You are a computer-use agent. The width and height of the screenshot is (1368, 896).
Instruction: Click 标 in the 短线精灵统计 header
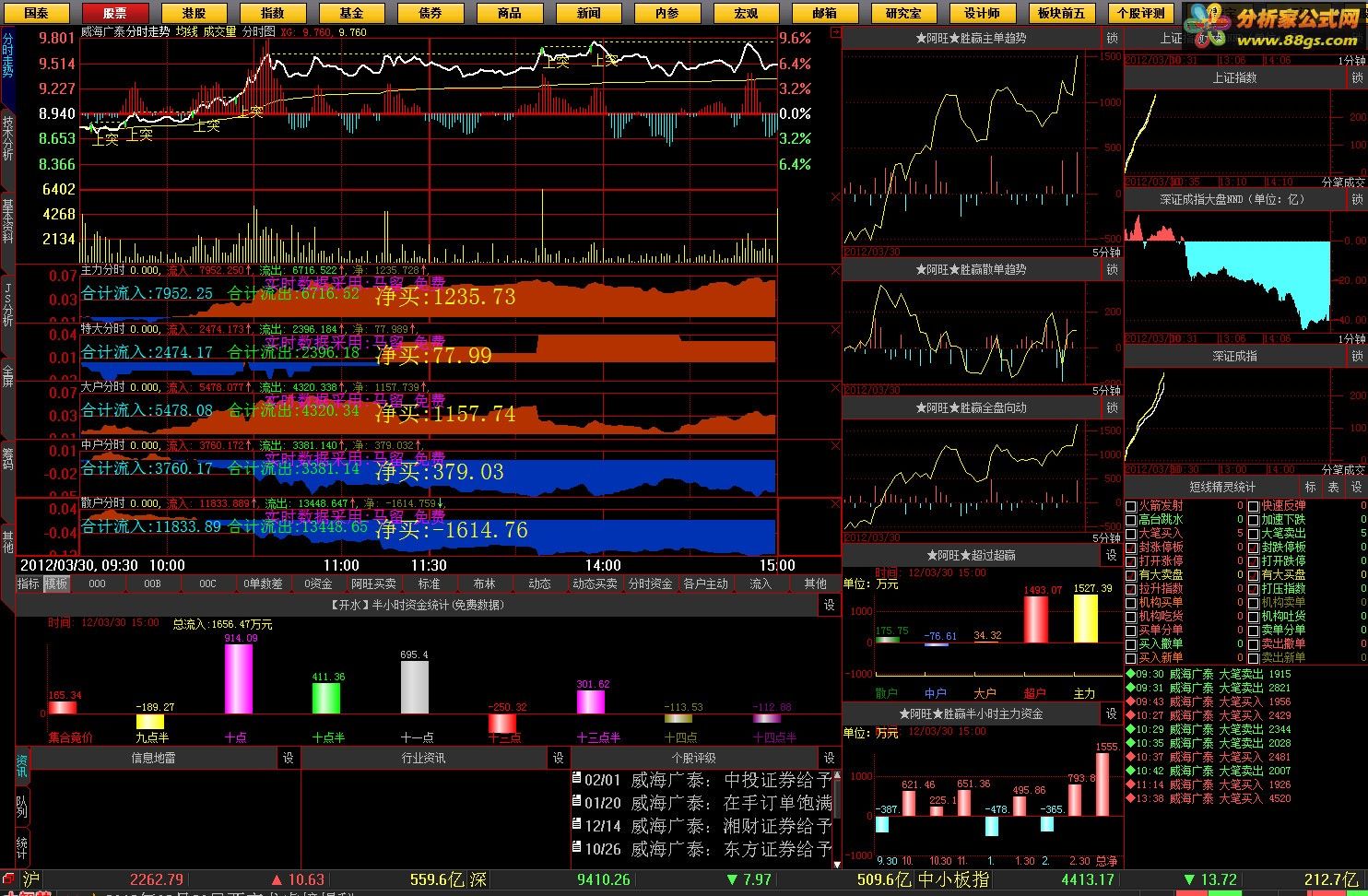click(x=1311, y=487)
